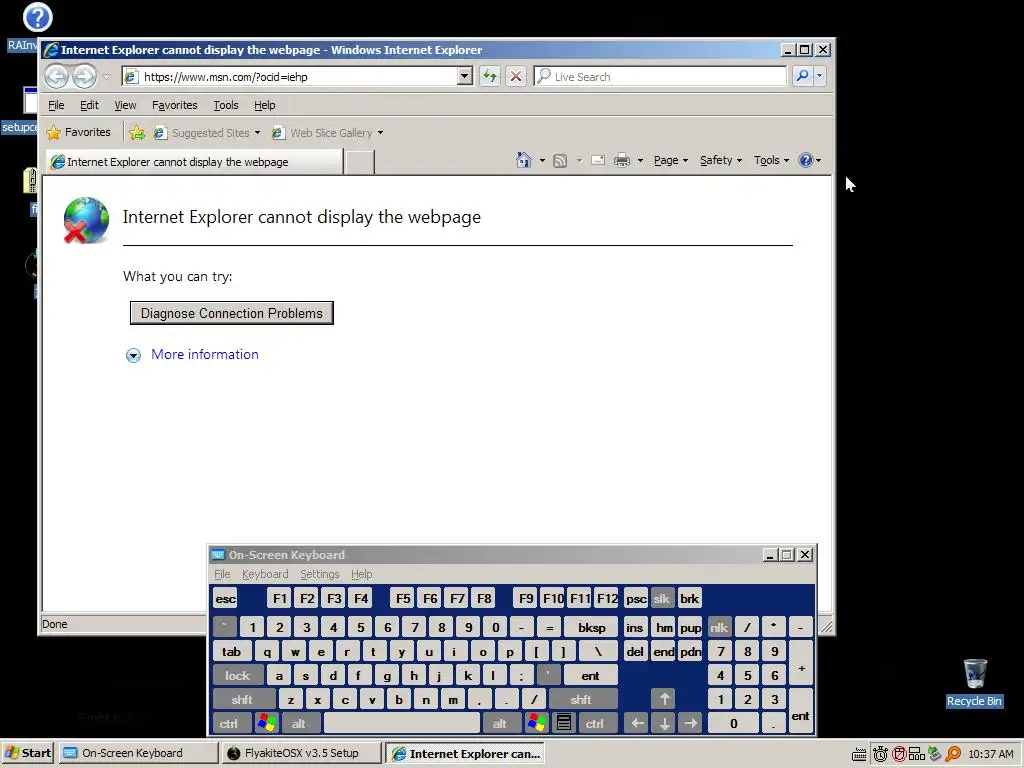Switch to On-Screen Keyboard taskbar button
Screen dimensions: 1024x768
click(x=138, y=753)
